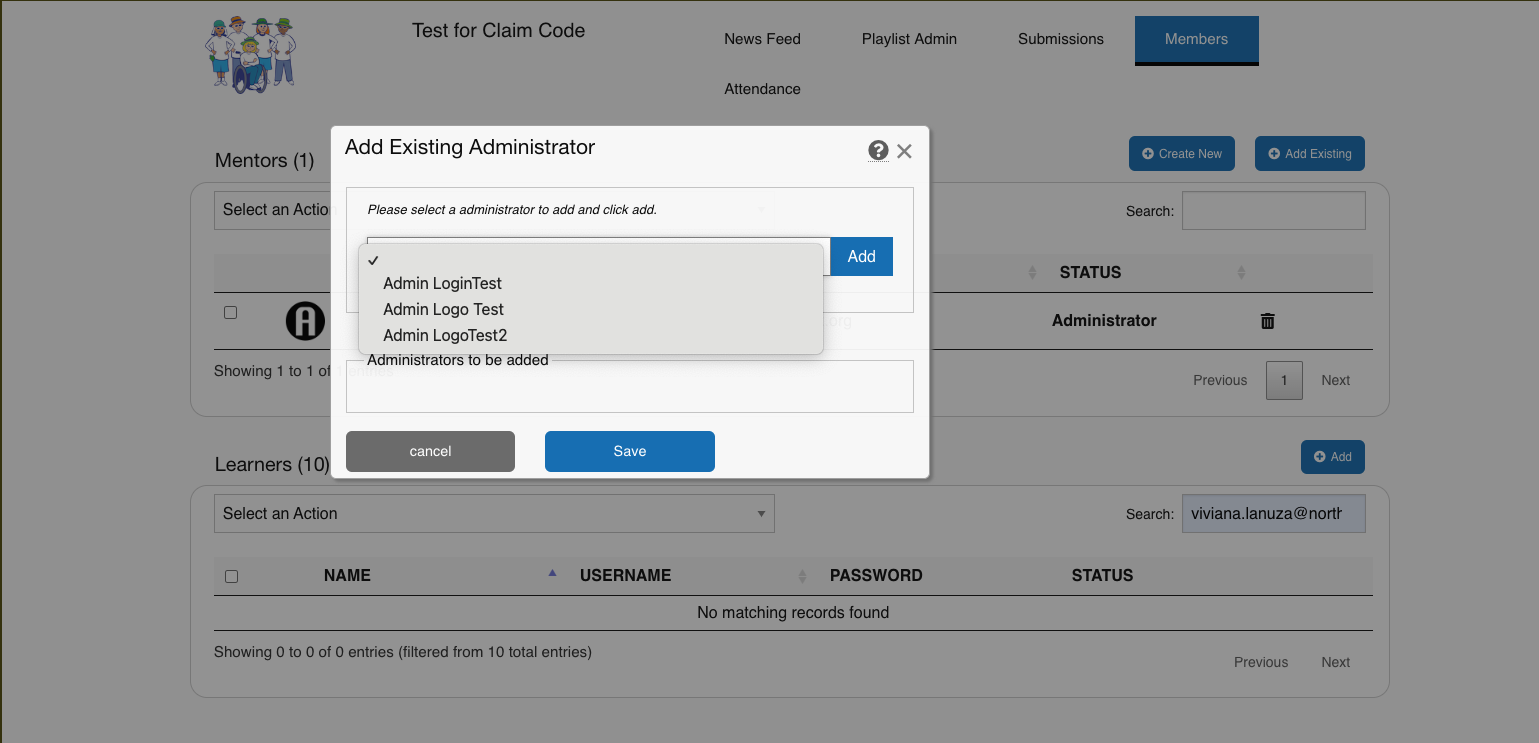1539x743 pixels.
Task: Pick Admin LogoTest2 from the list
Action: [x=445, y=335]
